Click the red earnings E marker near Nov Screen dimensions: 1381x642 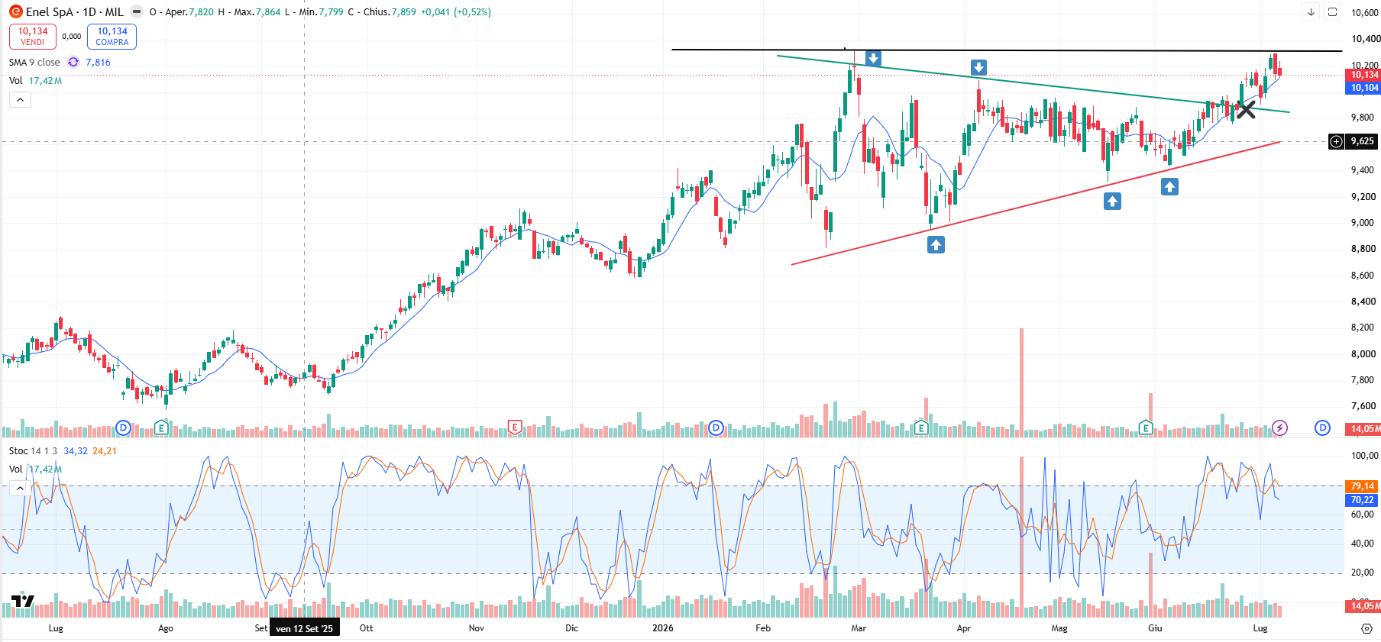515,428
